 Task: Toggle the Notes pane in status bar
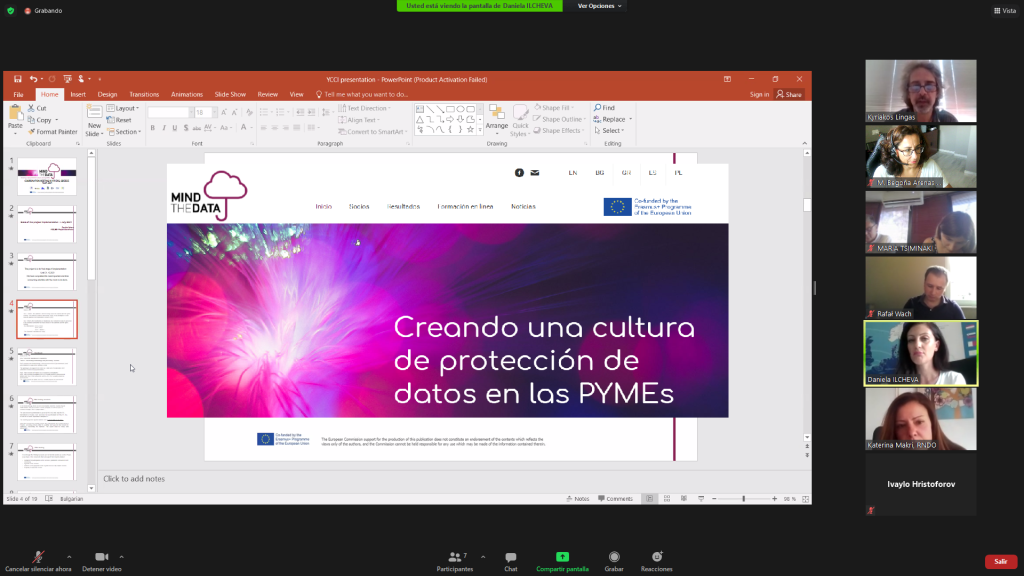(578, 498)
